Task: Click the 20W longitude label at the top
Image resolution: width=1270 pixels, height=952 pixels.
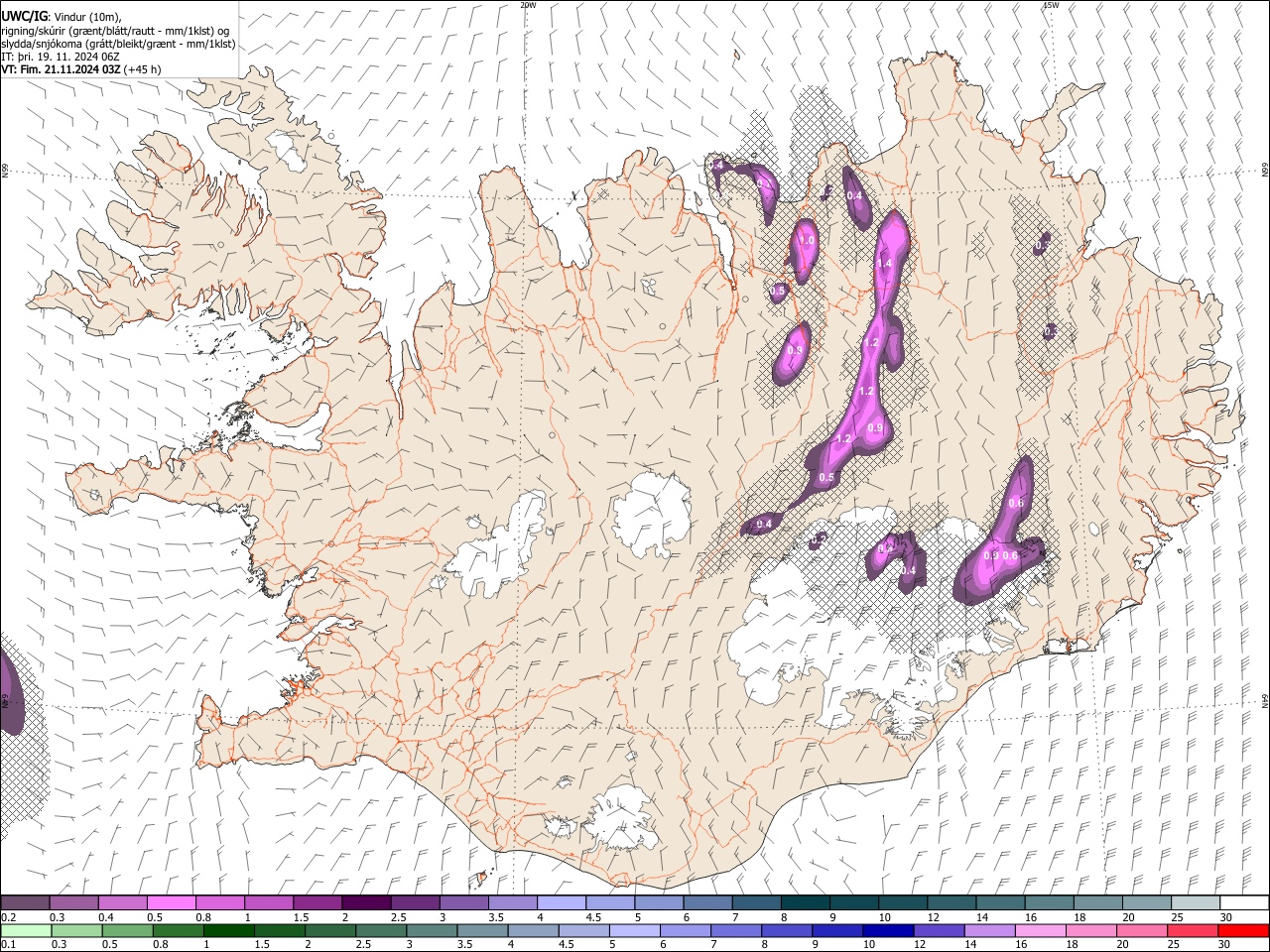Action: click(x=528, y=5)
